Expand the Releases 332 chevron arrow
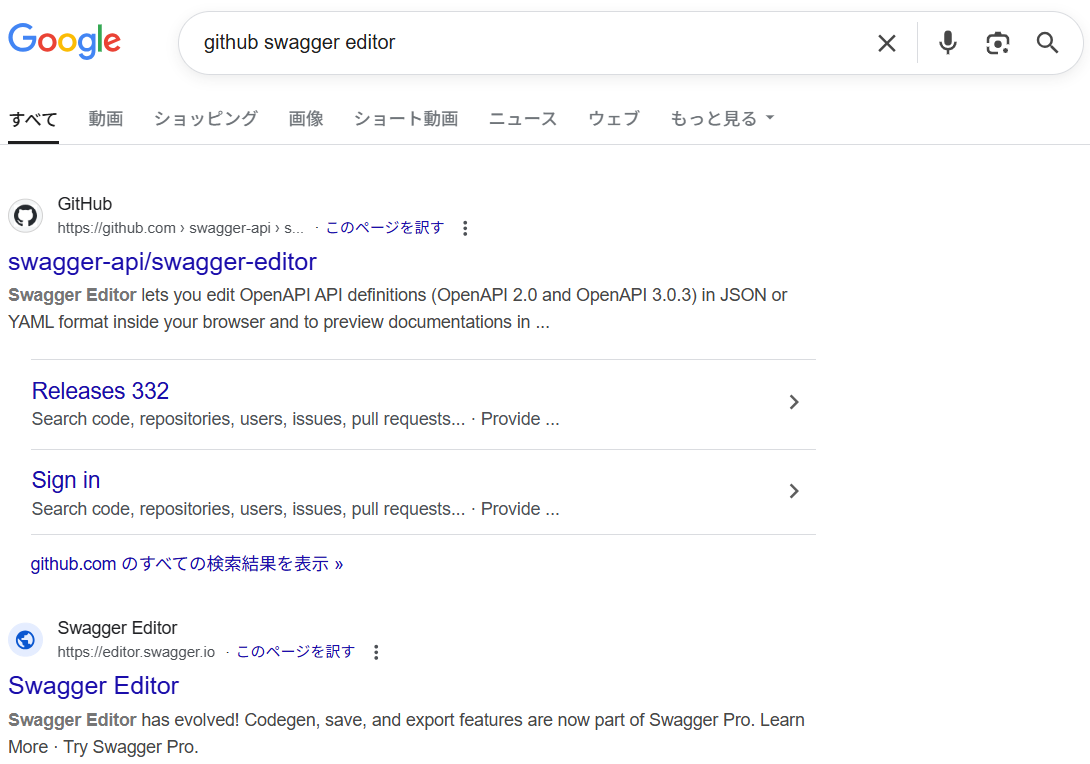 (x=793, y=402)
